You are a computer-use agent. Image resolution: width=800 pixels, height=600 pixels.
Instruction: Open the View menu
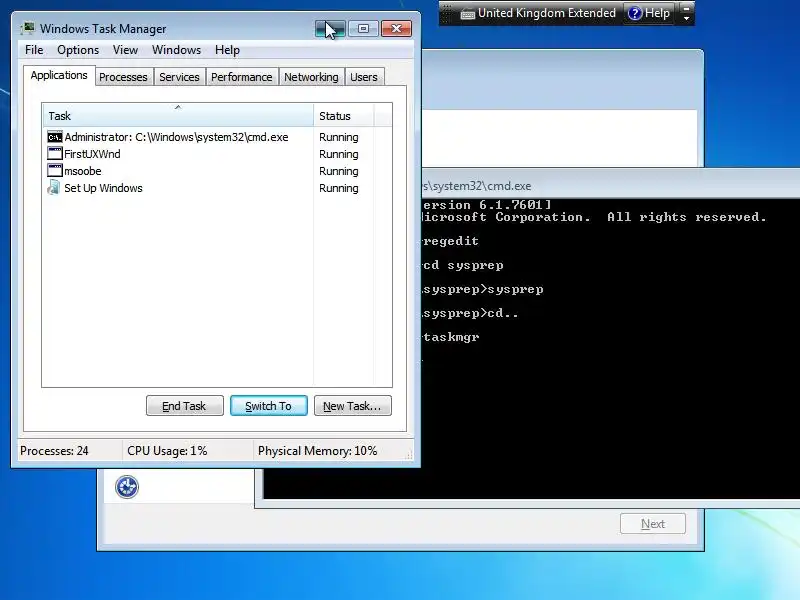tap(125, 50)
